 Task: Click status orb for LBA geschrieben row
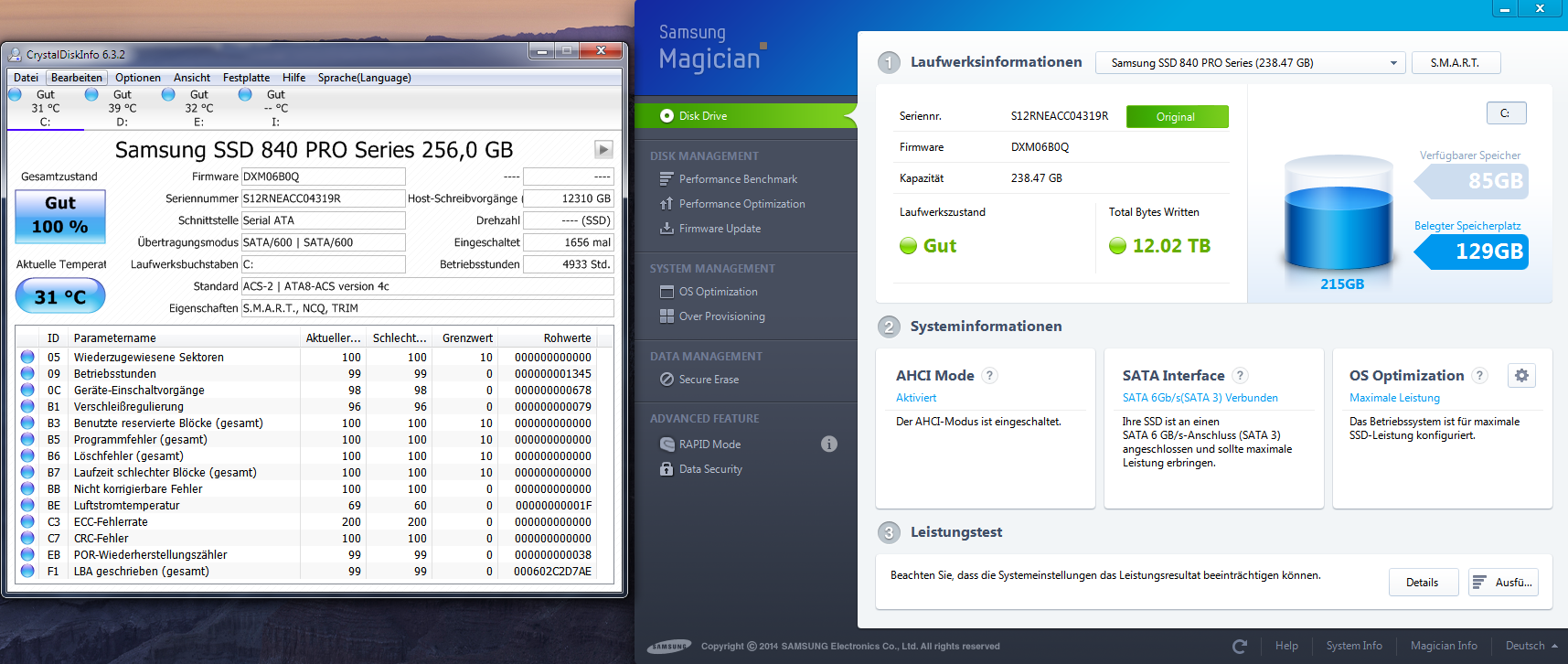point(27,572)
